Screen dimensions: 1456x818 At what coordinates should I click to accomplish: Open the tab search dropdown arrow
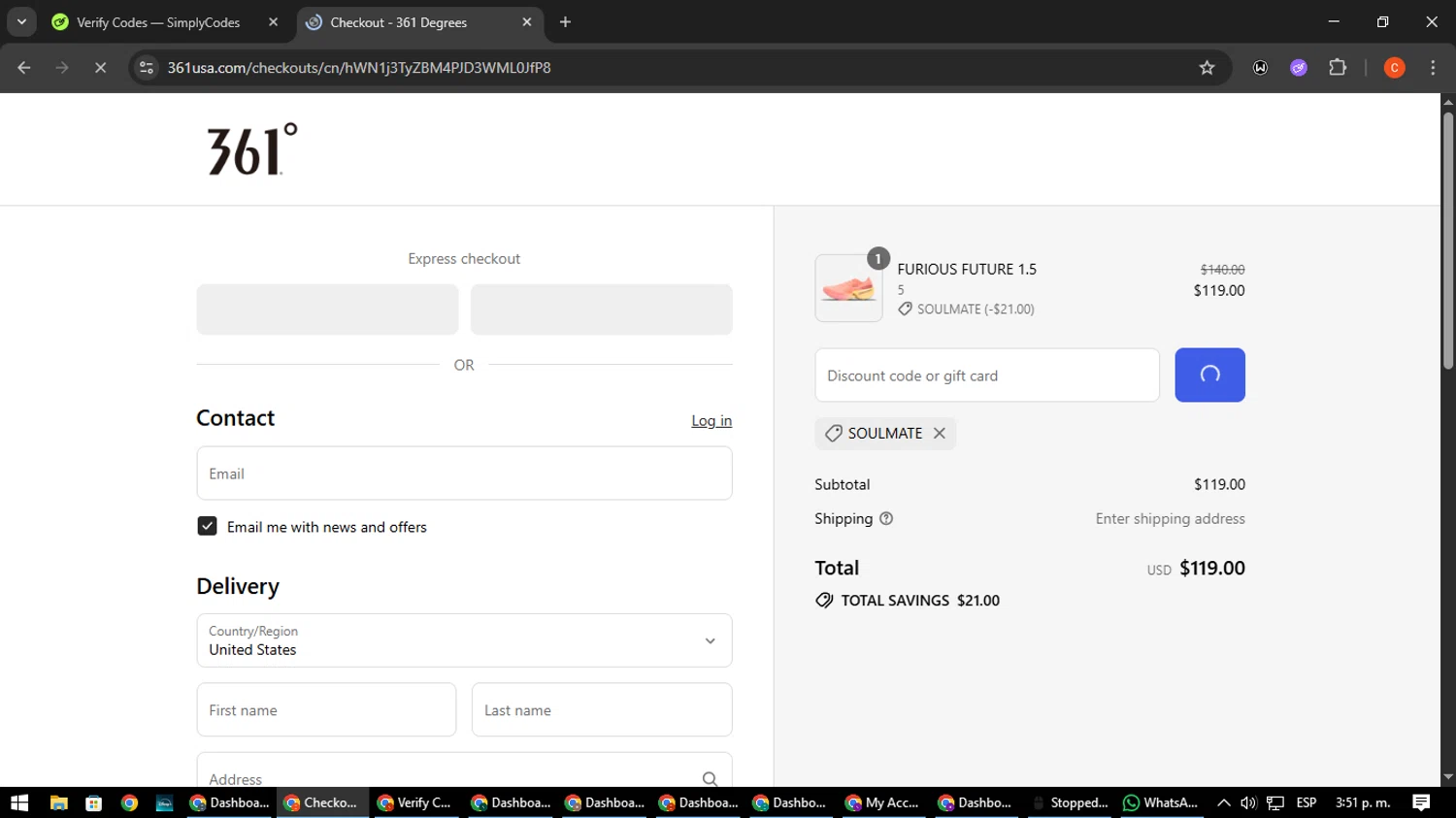tap(21, 21)
